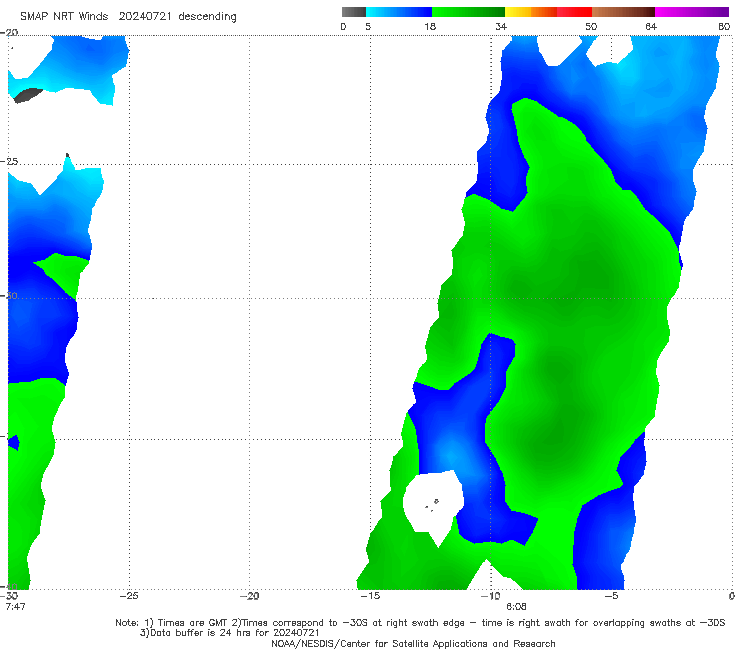Click the blue 5–18 colorbar segment
740x650 pixels.
(399, 12)
